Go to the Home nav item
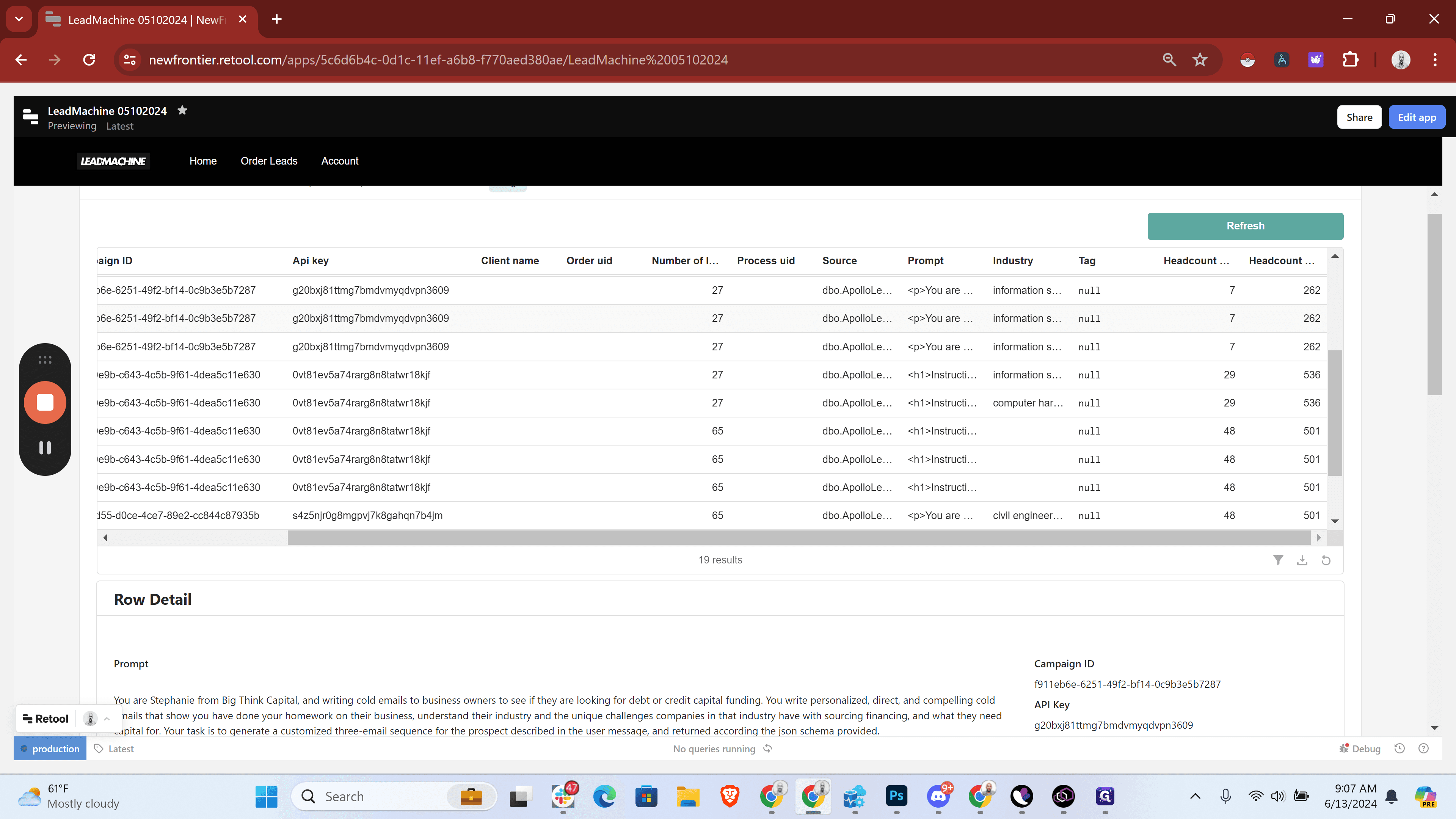This screenshot has height=819, width=1456. [203, 161]
